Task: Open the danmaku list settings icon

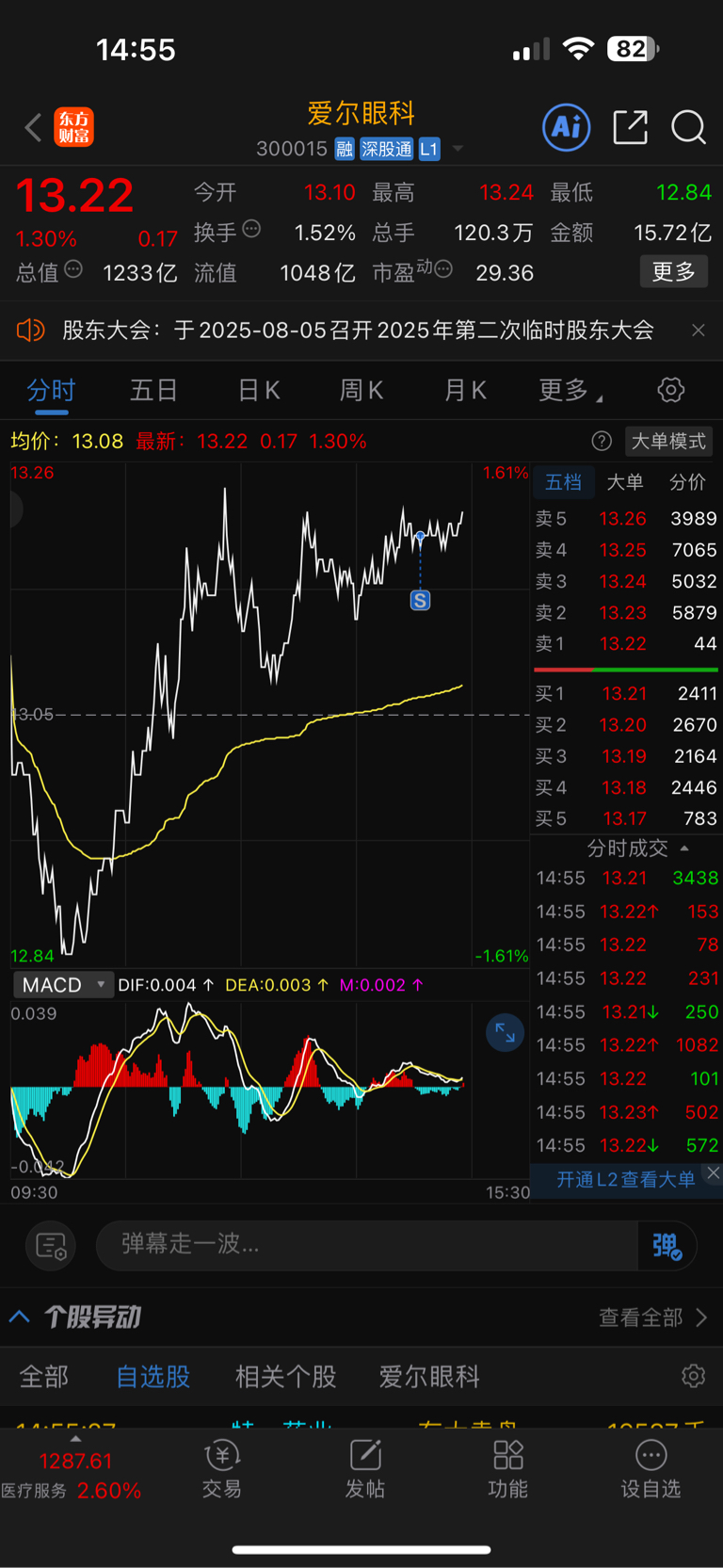Action: [x=51, y=1246]
